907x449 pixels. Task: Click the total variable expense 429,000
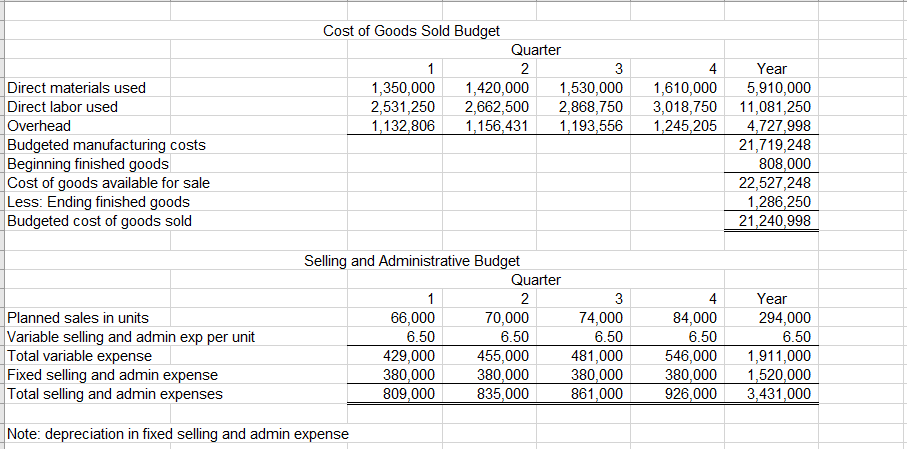(x=410, y=356)
